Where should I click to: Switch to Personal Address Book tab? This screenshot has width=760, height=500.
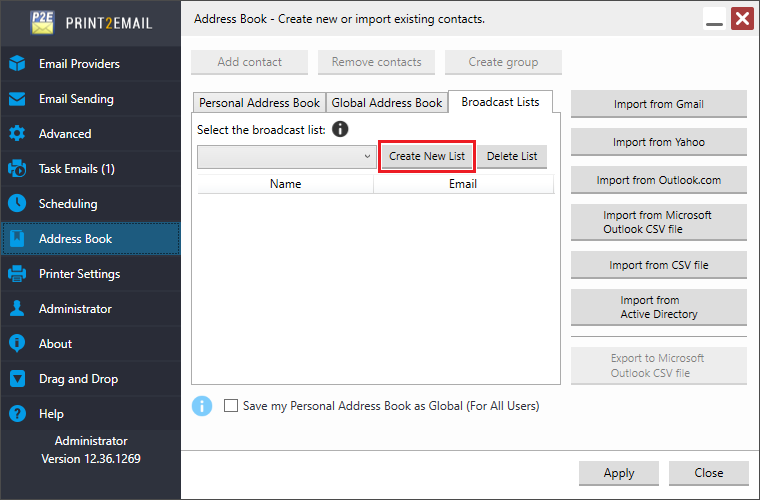click(259, 103)
